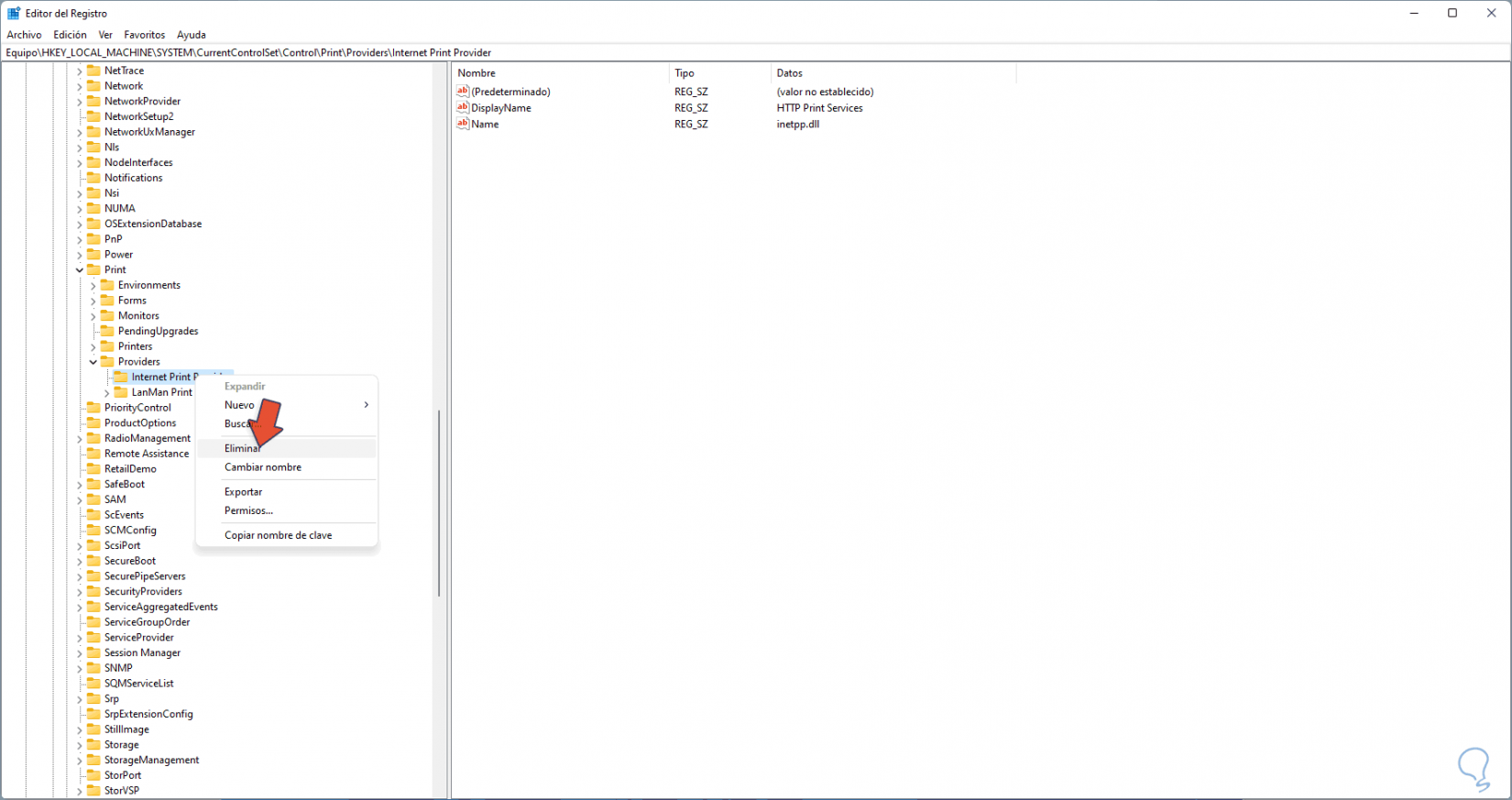Open Permisos... from the context menu
Viewport: 1512px width, 800px height.
(287, 510)
